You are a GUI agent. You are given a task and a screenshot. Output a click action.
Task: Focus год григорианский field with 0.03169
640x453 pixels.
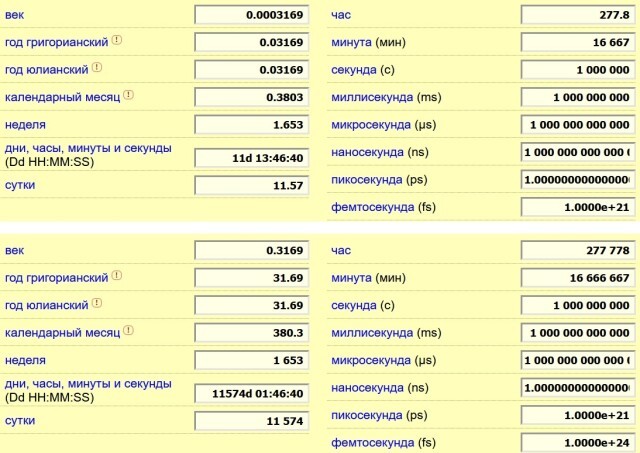point(251,42)
